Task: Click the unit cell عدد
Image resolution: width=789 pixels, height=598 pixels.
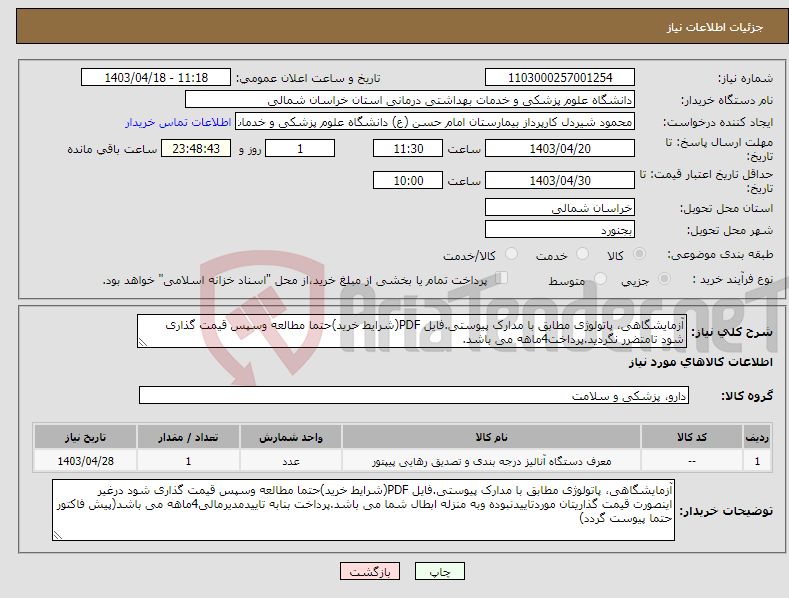Action: pyautogui.click(x=291, y=461)
